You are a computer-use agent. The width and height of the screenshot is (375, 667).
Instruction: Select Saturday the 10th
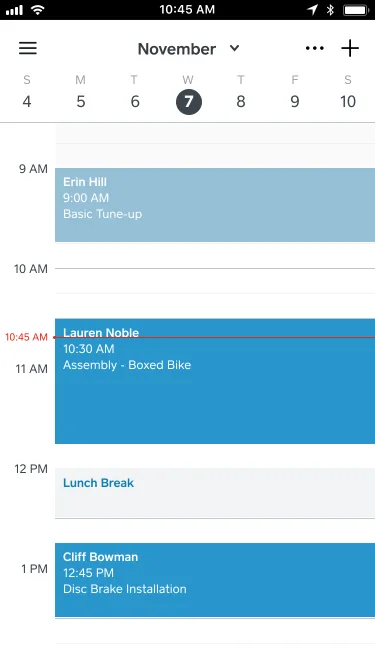tap(348, 94)
